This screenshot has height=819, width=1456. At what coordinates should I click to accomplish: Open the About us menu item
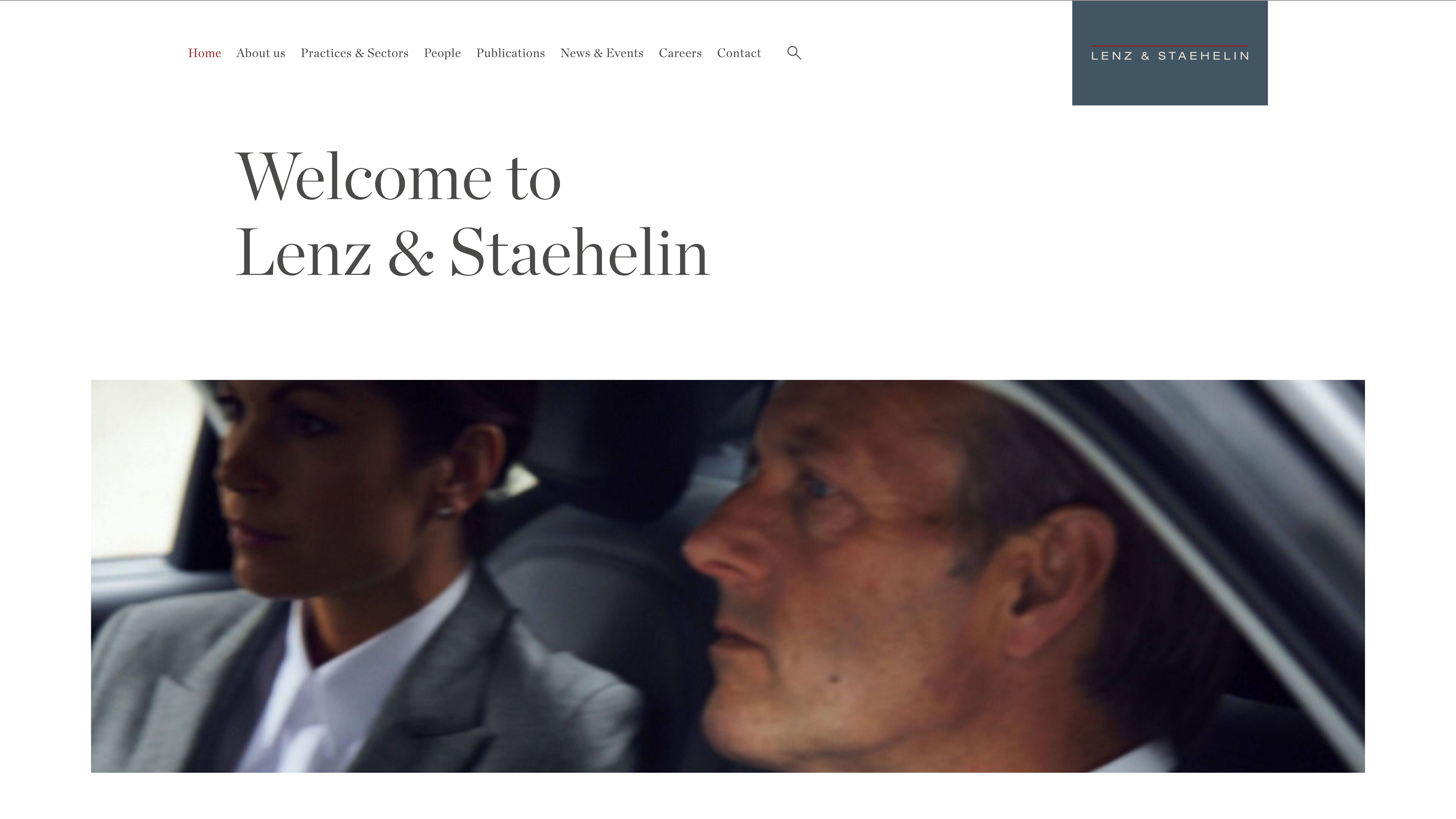(260, 53)
